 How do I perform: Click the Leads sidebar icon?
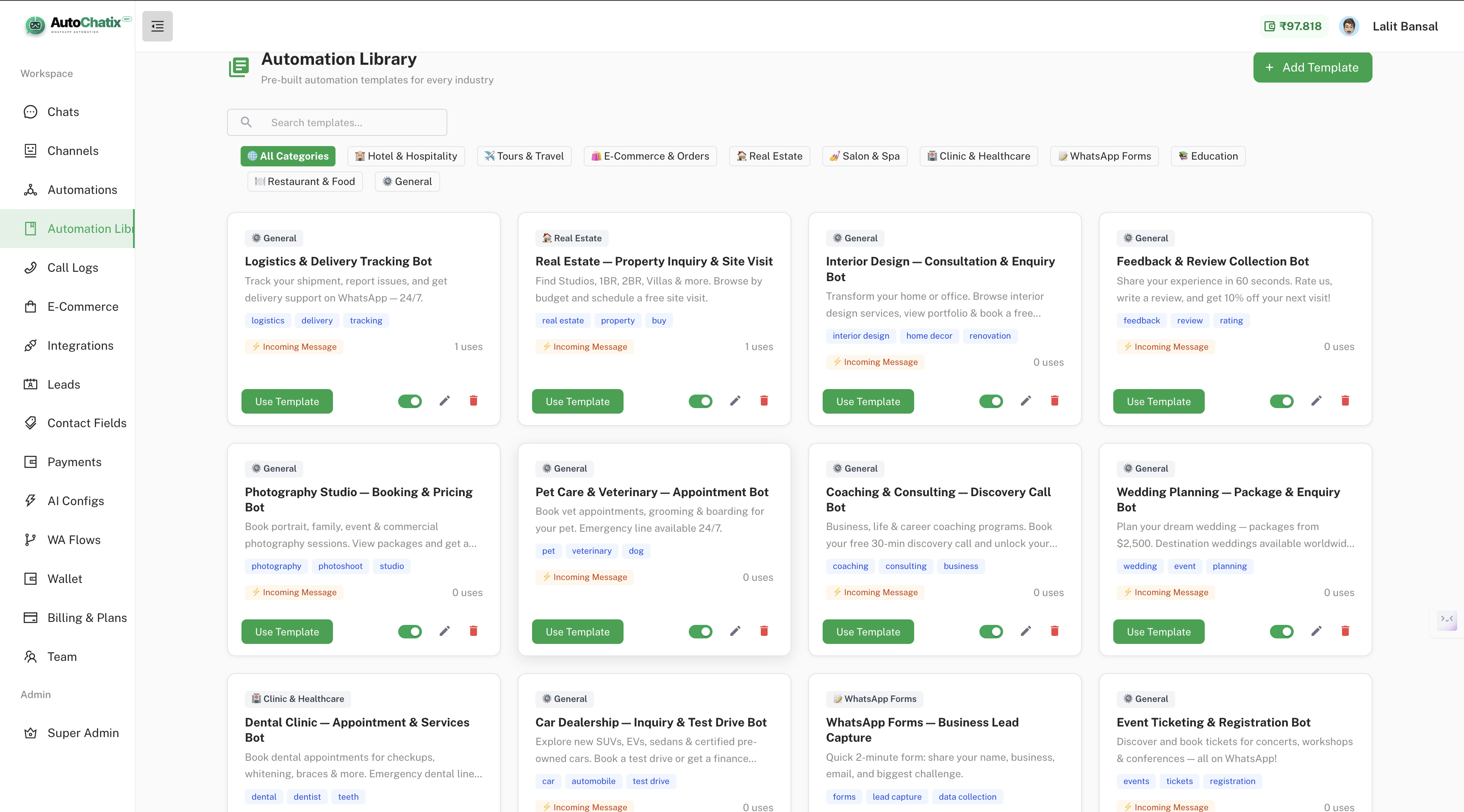(30, 384)
